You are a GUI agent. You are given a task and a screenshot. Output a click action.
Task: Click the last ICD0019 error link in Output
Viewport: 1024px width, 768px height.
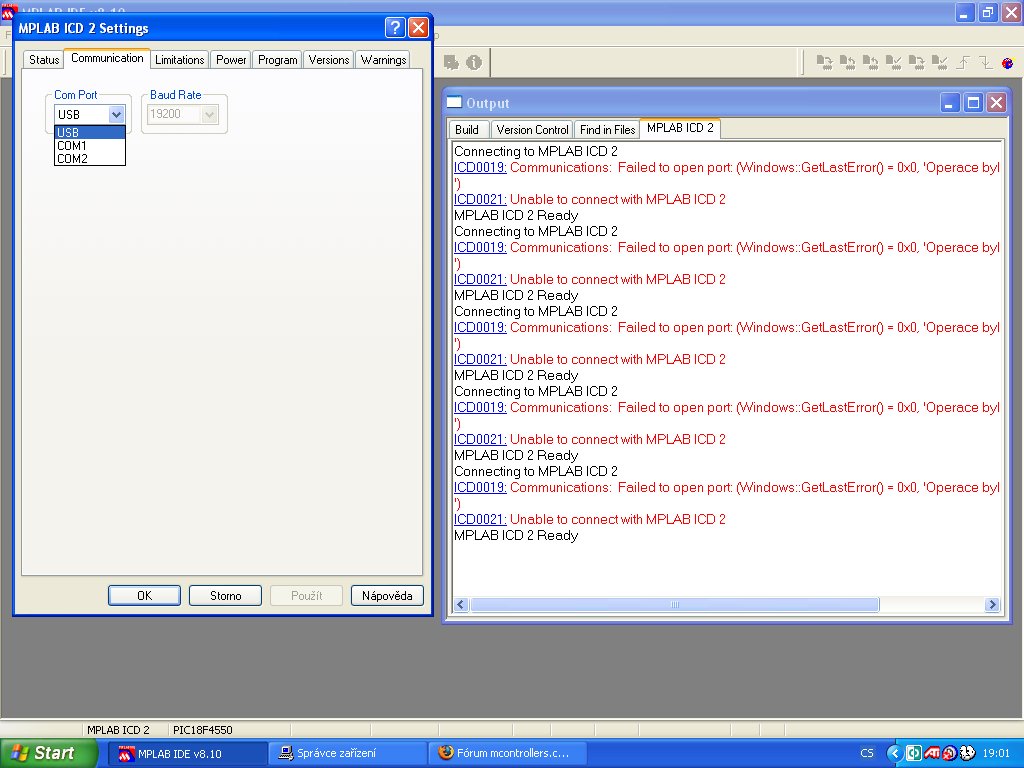480,488
